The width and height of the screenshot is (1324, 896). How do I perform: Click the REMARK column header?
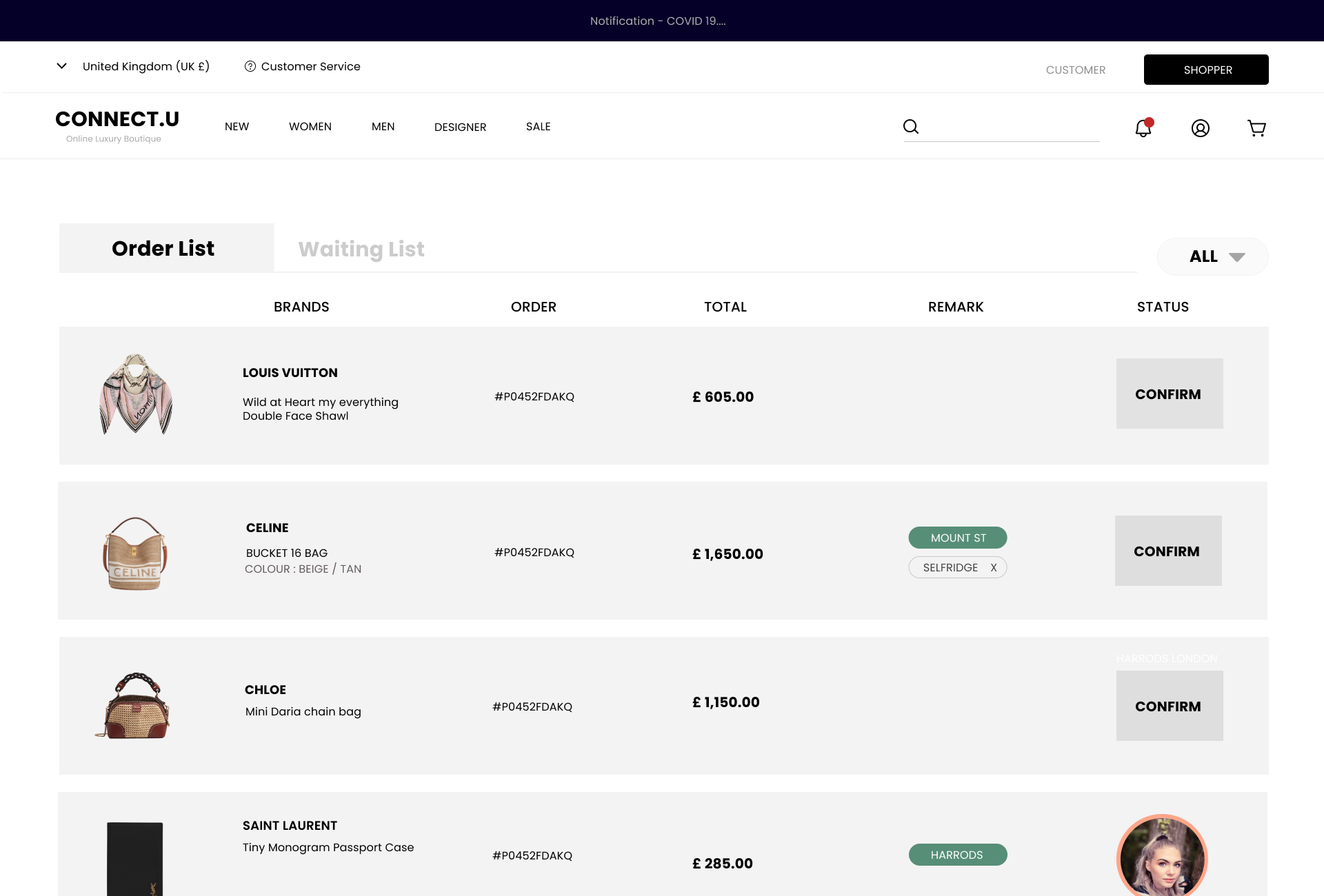956,307
